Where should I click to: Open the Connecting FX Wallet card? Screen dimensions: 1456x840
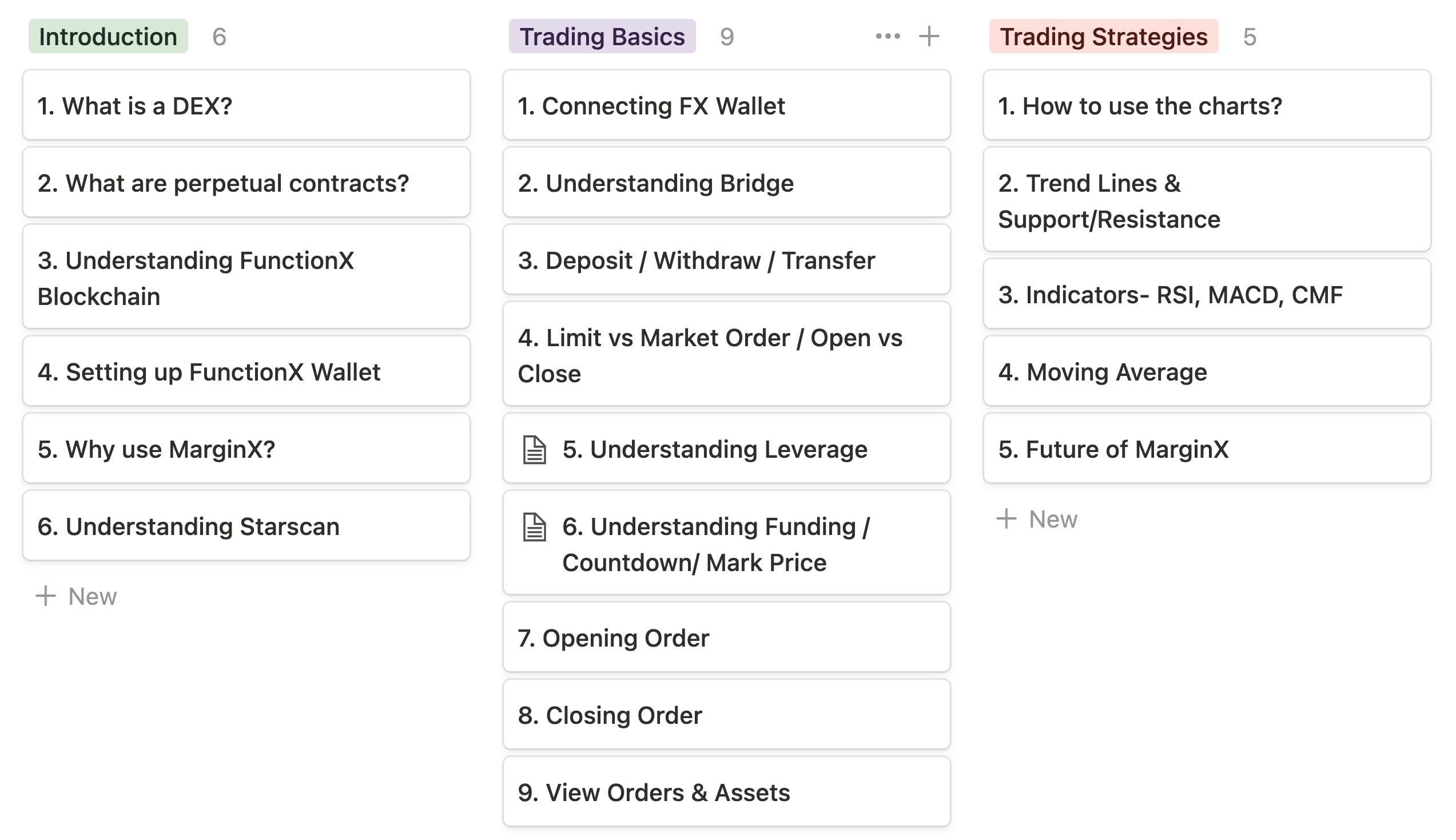point(726,105)
